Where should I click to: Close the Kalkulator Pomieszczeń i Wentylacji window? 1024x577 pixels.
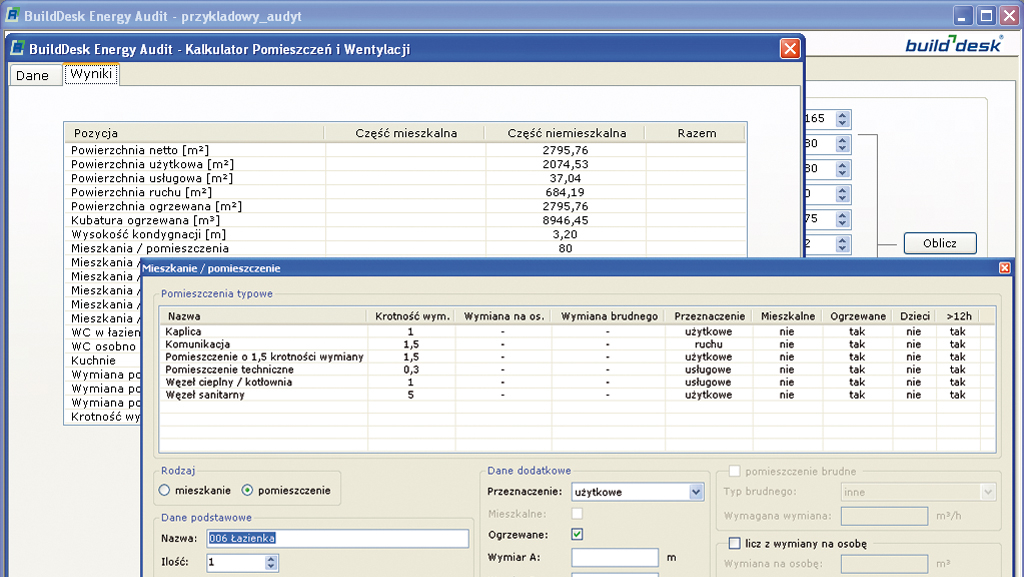click(x=790, y=48)
